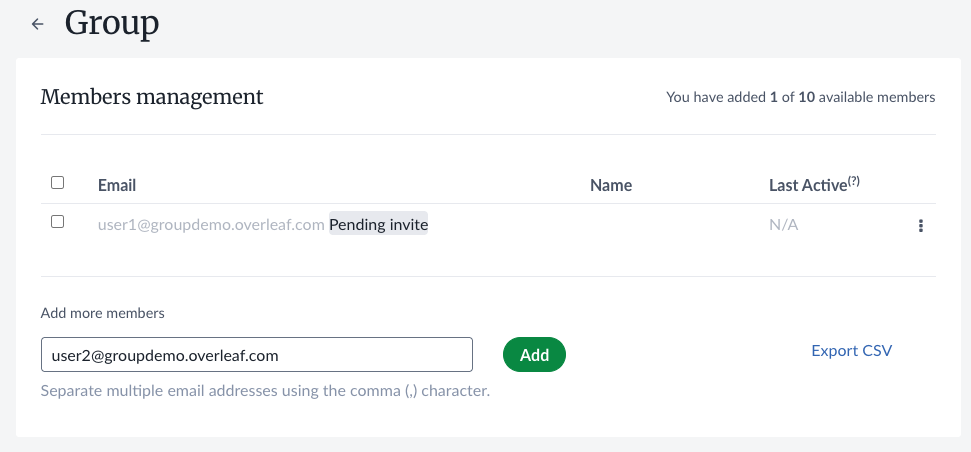Open the three-dot menu for user1
The image size is (971, 452).
pos(920,226)
